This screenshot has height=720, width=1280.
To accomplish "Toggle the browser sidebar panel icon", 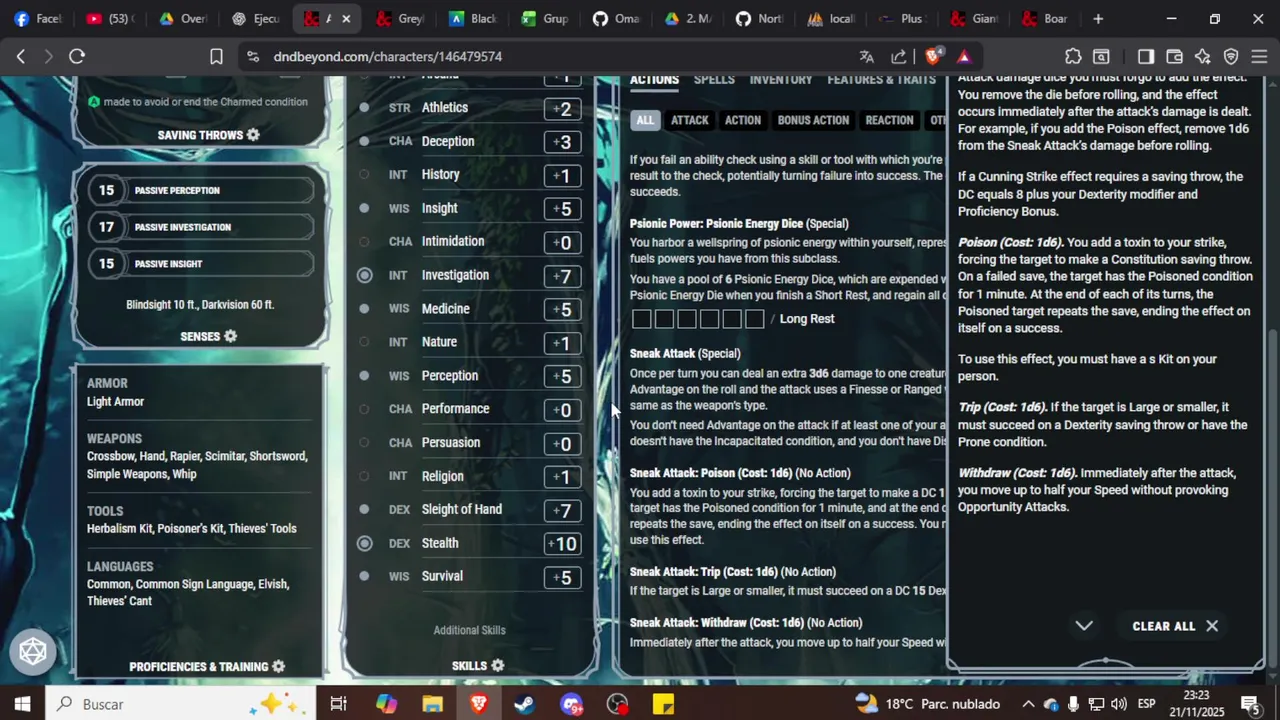I will [1146, 57].
